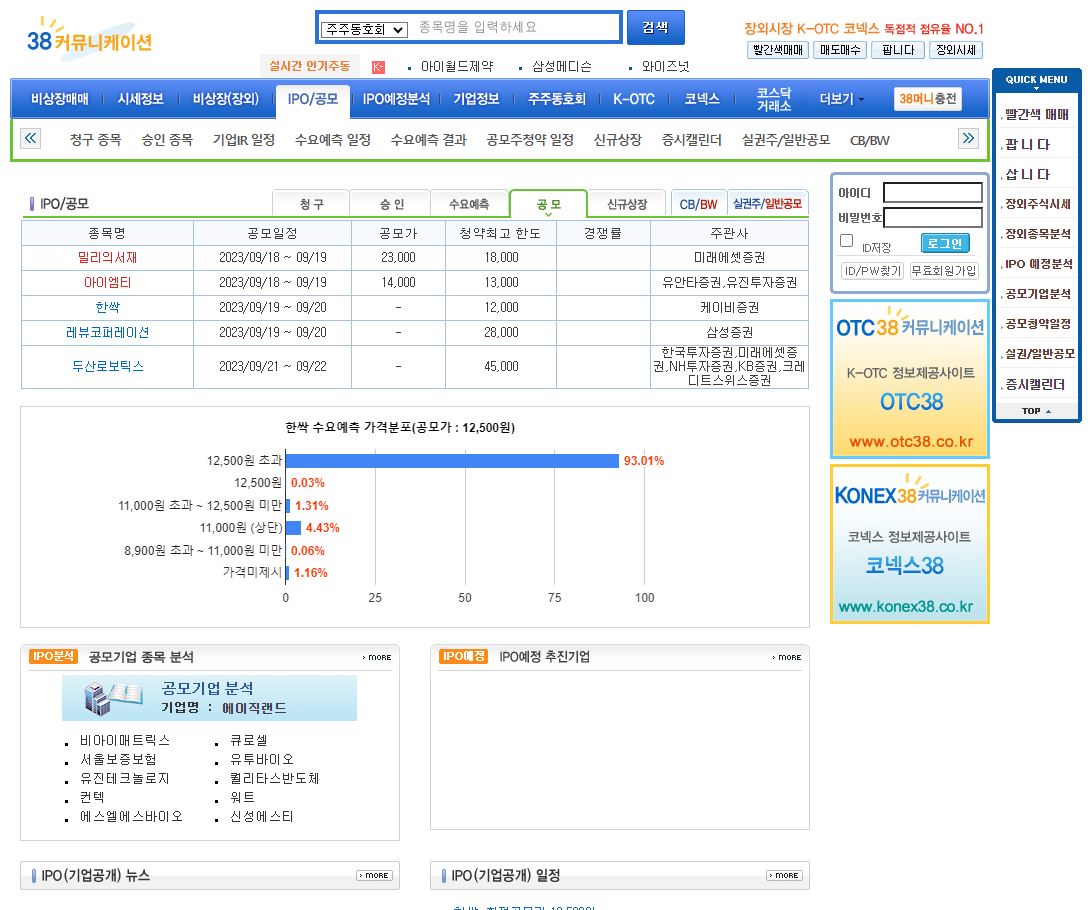Open the KONEX38 코넥스38 banner
Screen dimensions: 1092x910
click(910, 544)
